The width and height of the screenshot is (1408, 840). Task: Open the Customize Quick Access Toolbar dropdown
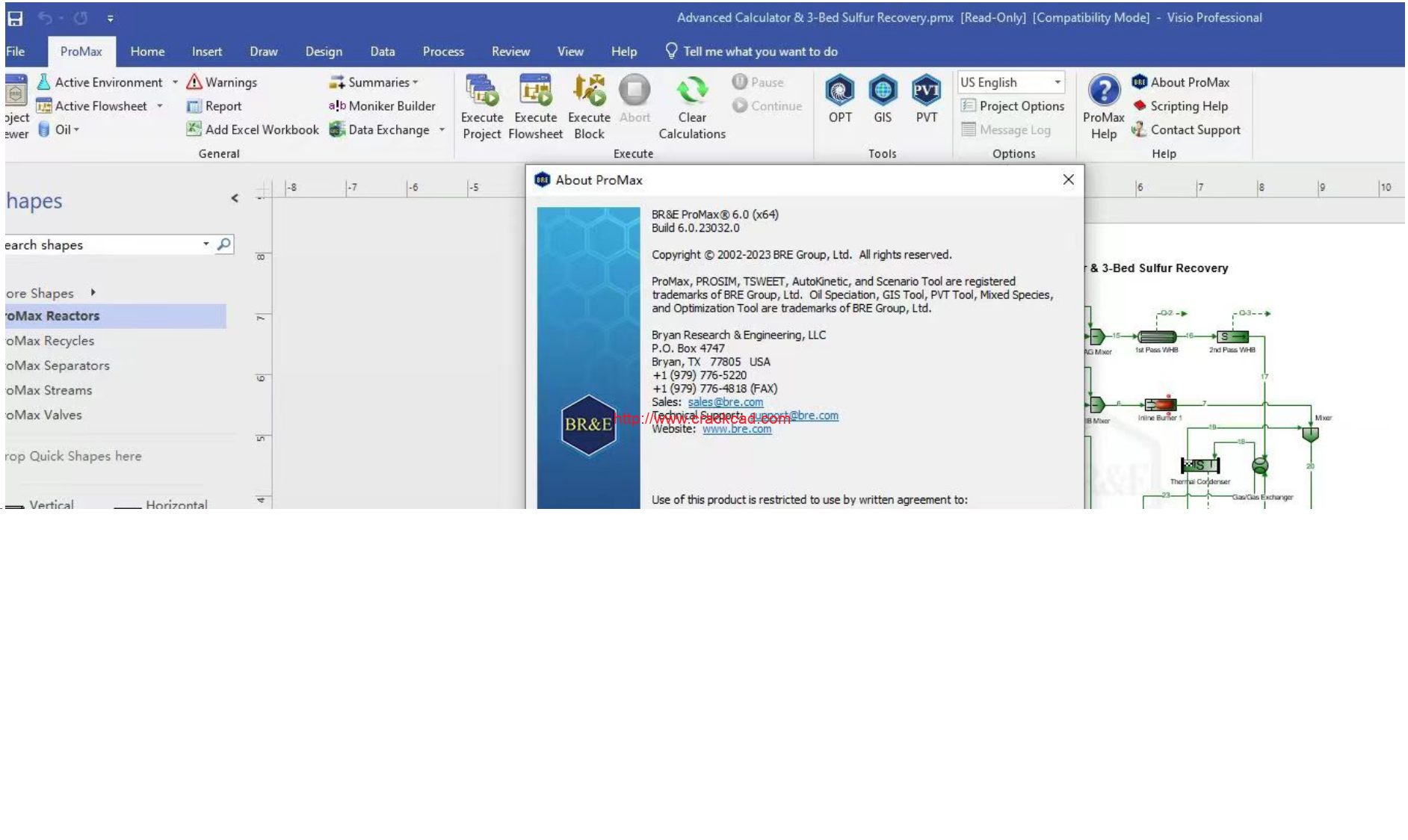click(110, 19)
